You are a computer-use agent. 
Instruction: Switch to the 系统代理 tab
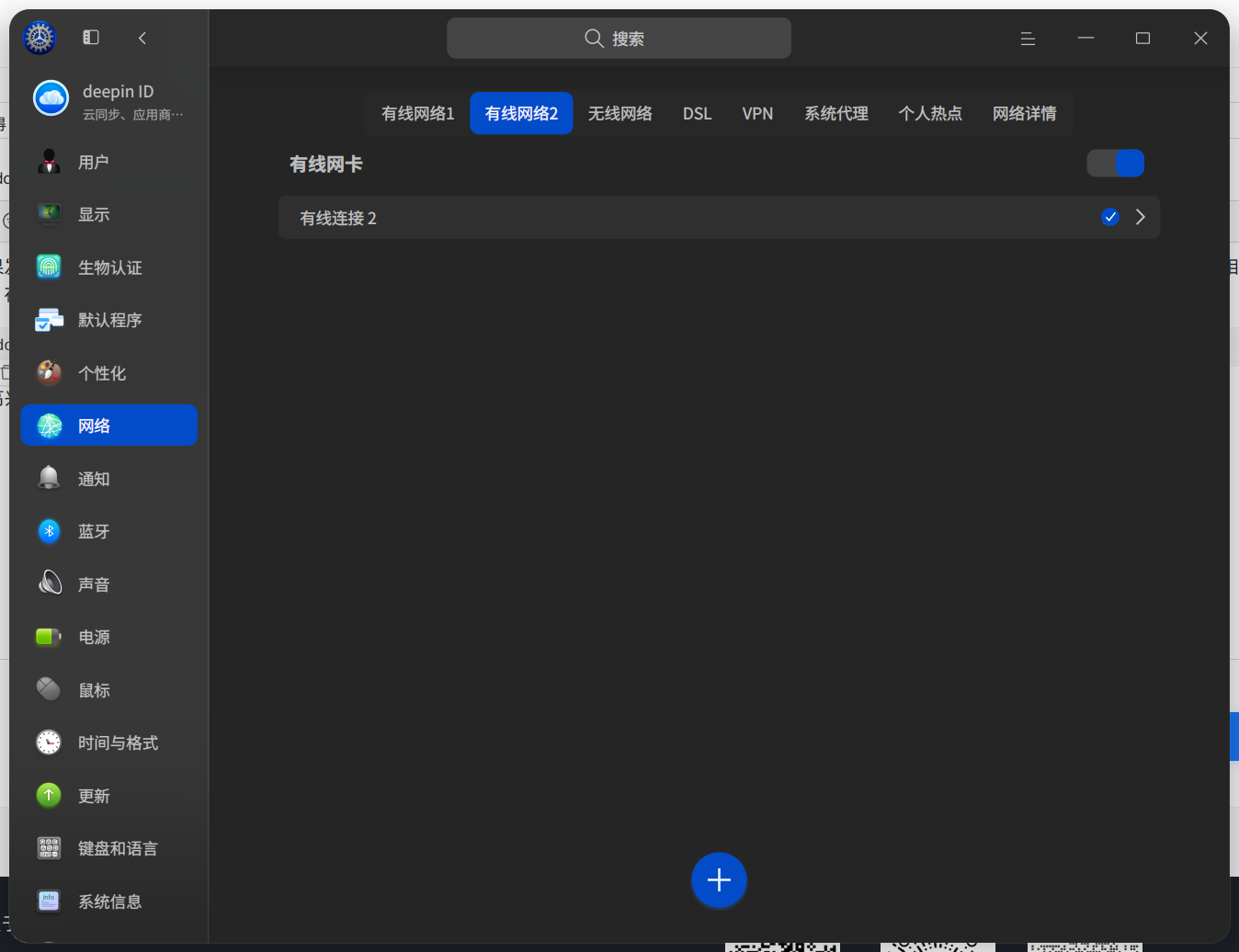pos(836,113)
